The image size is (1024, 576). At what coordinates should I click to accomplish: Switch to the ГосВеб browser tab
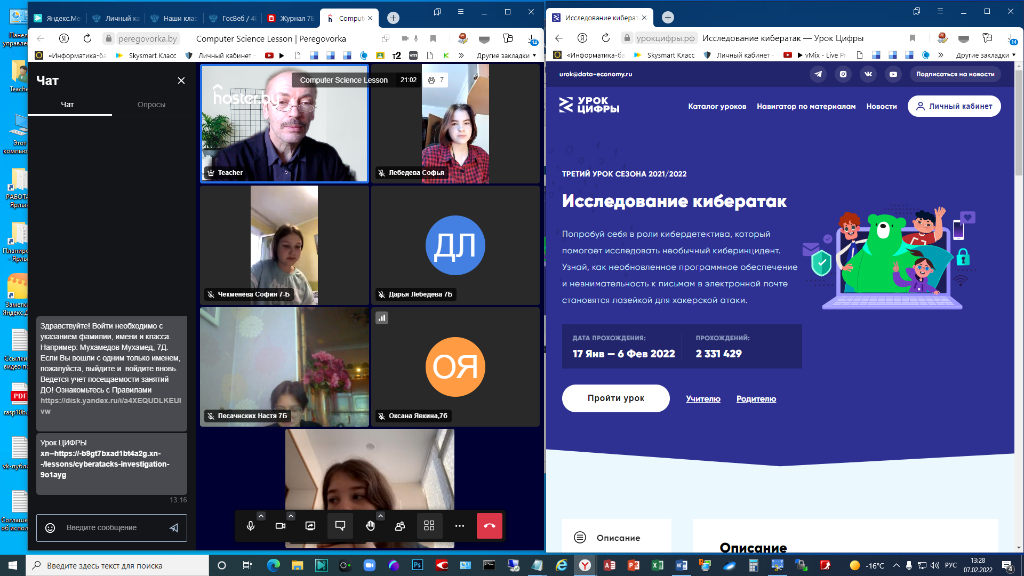(233, 18)
